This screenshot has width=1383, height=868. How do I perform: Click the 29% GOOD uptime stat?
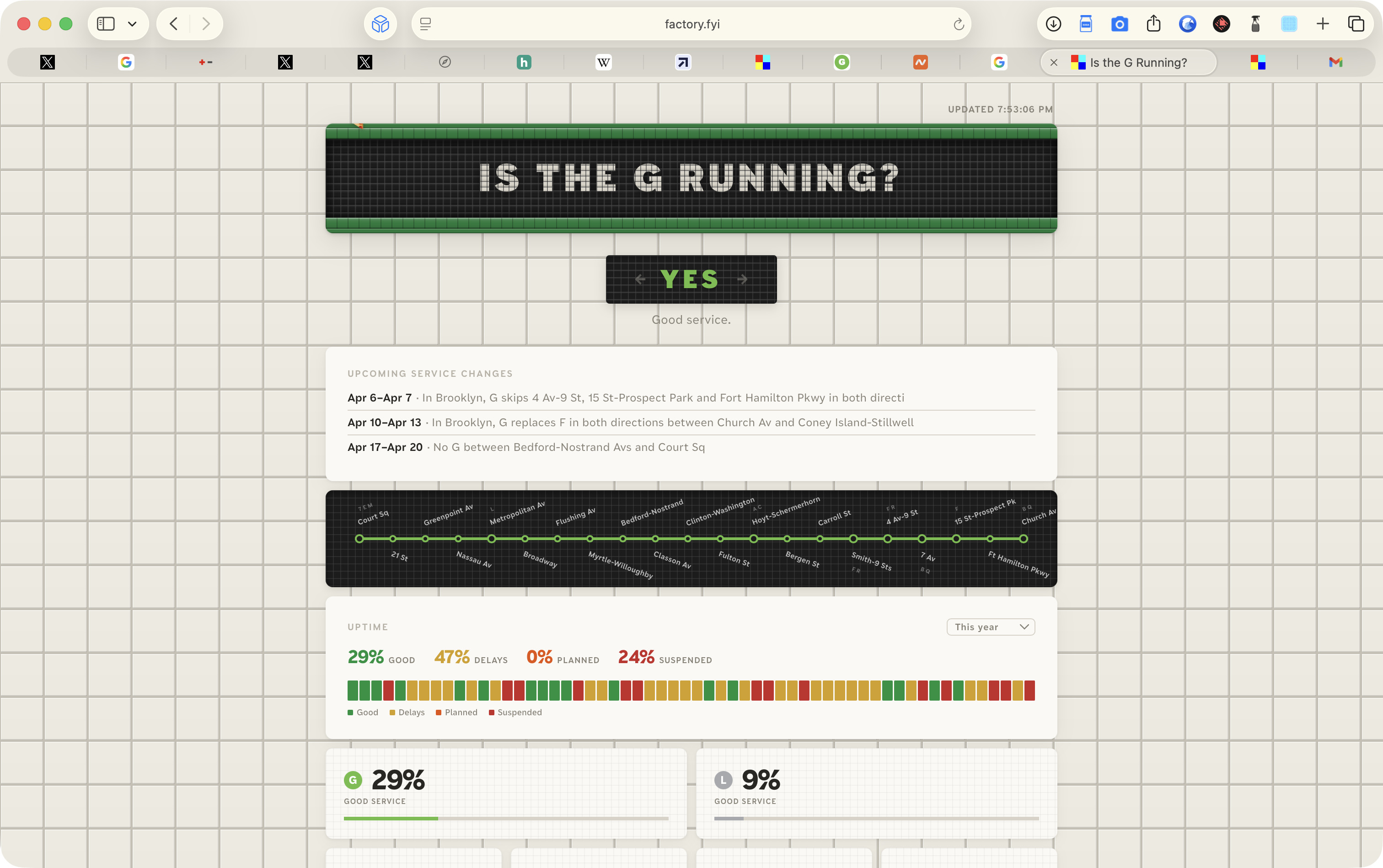[x=381, y=657]
